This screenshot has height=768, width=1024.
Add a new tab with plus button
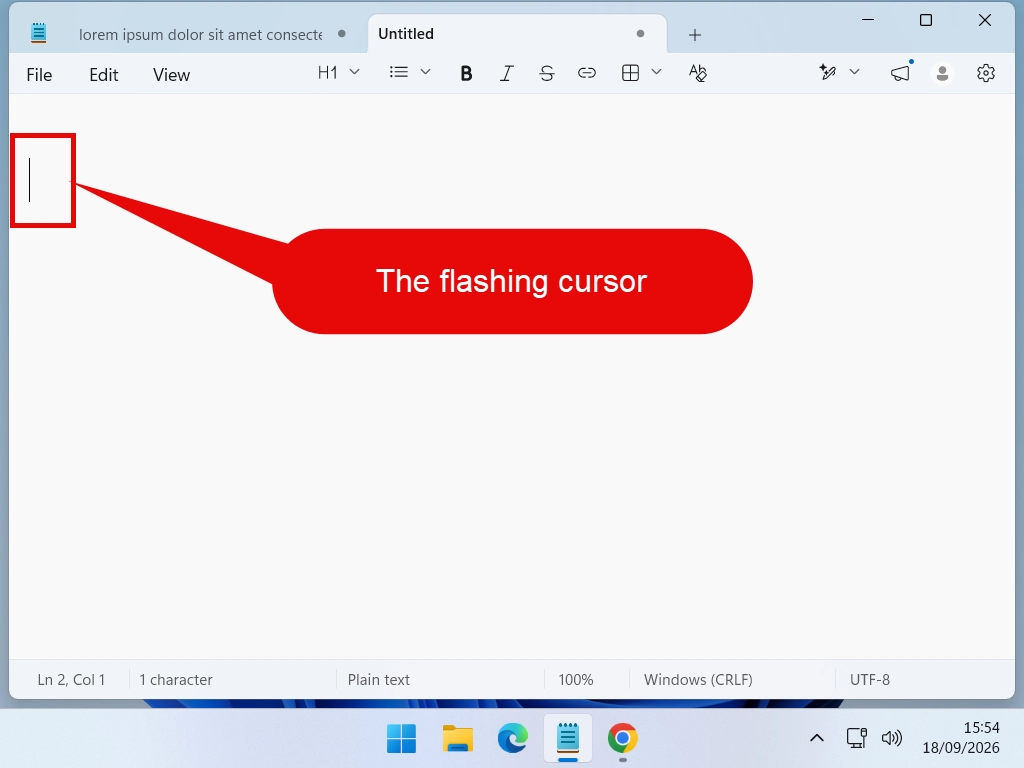tap(695, 35)
